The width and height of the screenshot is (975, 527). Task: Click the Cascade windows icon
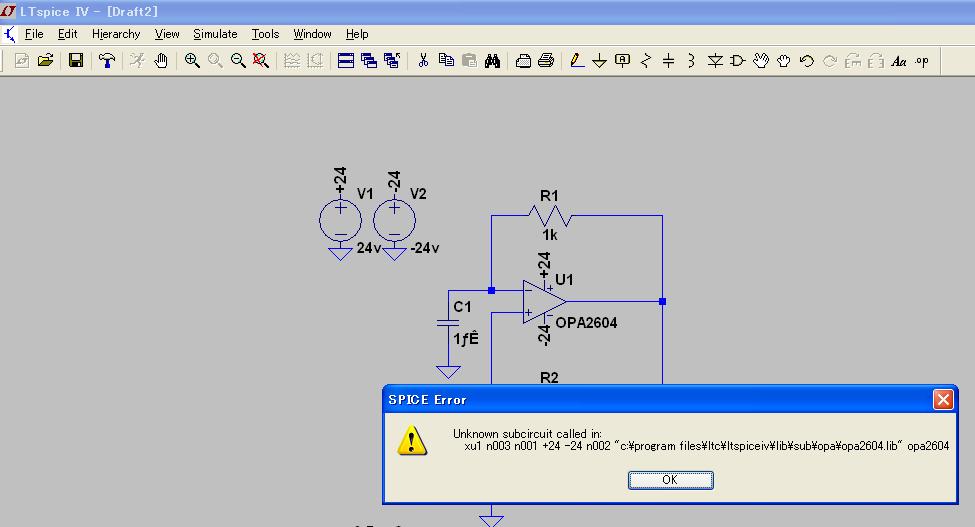pos(369,60)
